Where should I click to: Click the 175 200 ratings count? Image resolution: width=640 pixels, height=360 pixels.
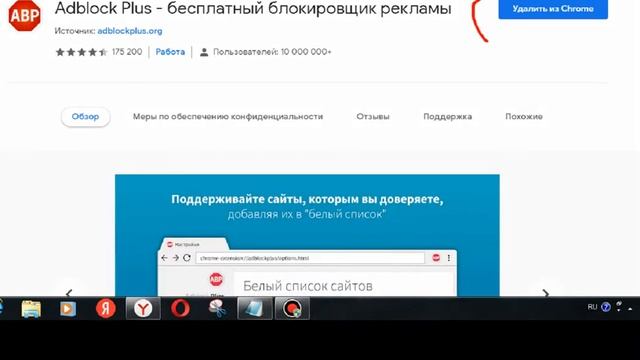(x=127, y=52)
